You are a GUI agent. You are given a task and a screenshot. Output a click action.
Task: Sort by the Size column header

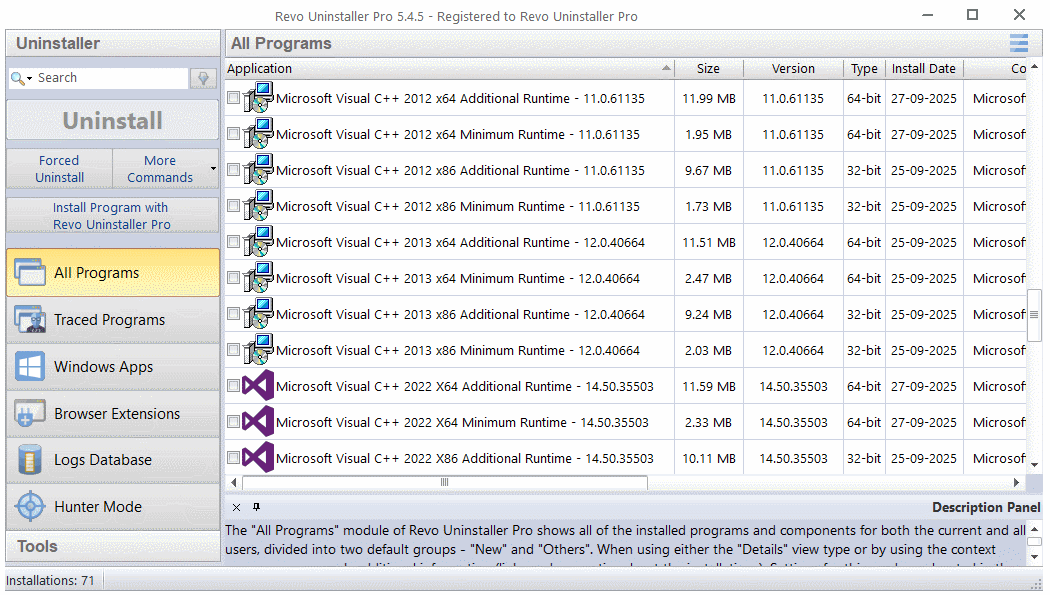click(x=708, y=68)
